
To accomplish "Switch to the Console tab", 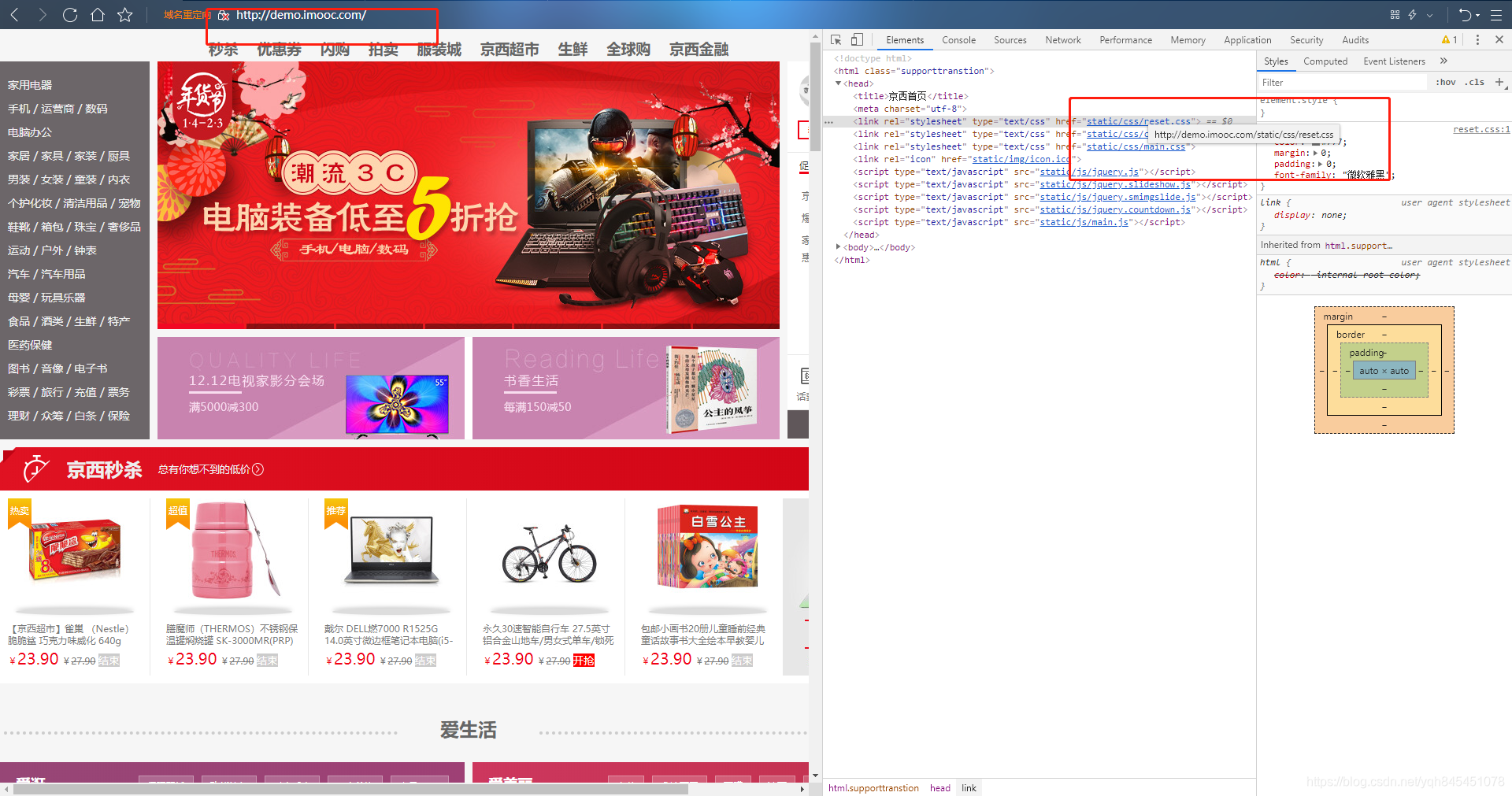I will pos(958,40).
